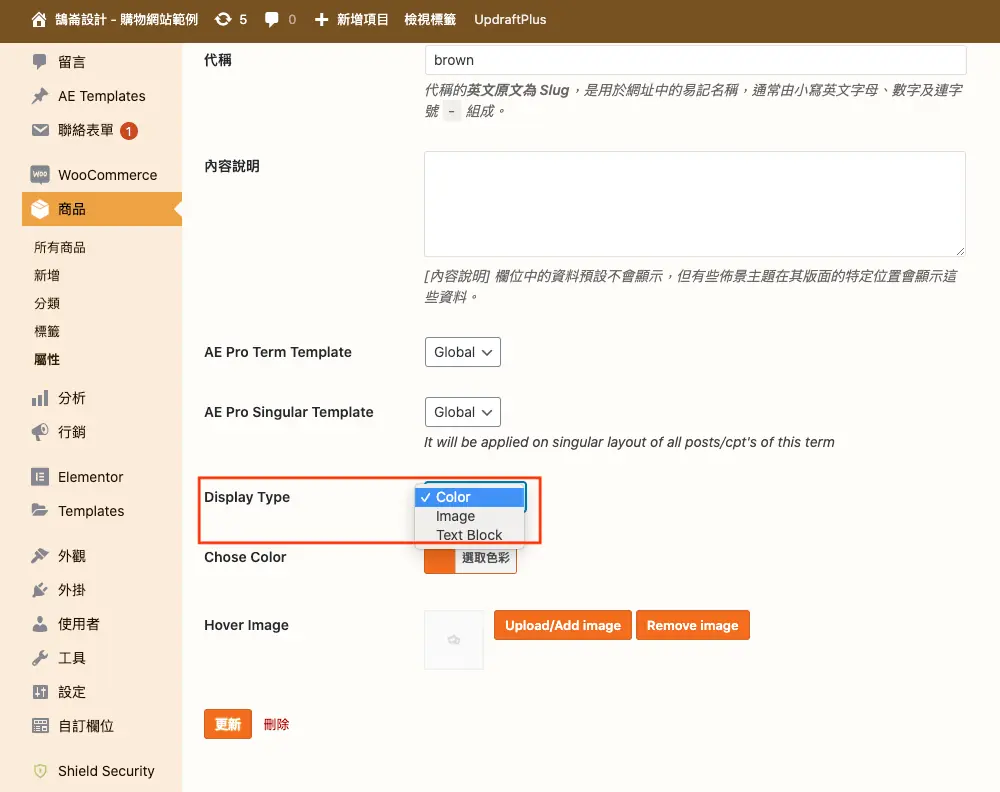Choose Text Block in the Display Type list
The width and height of the screenshot is (1000, 792).
pos(469,535)
